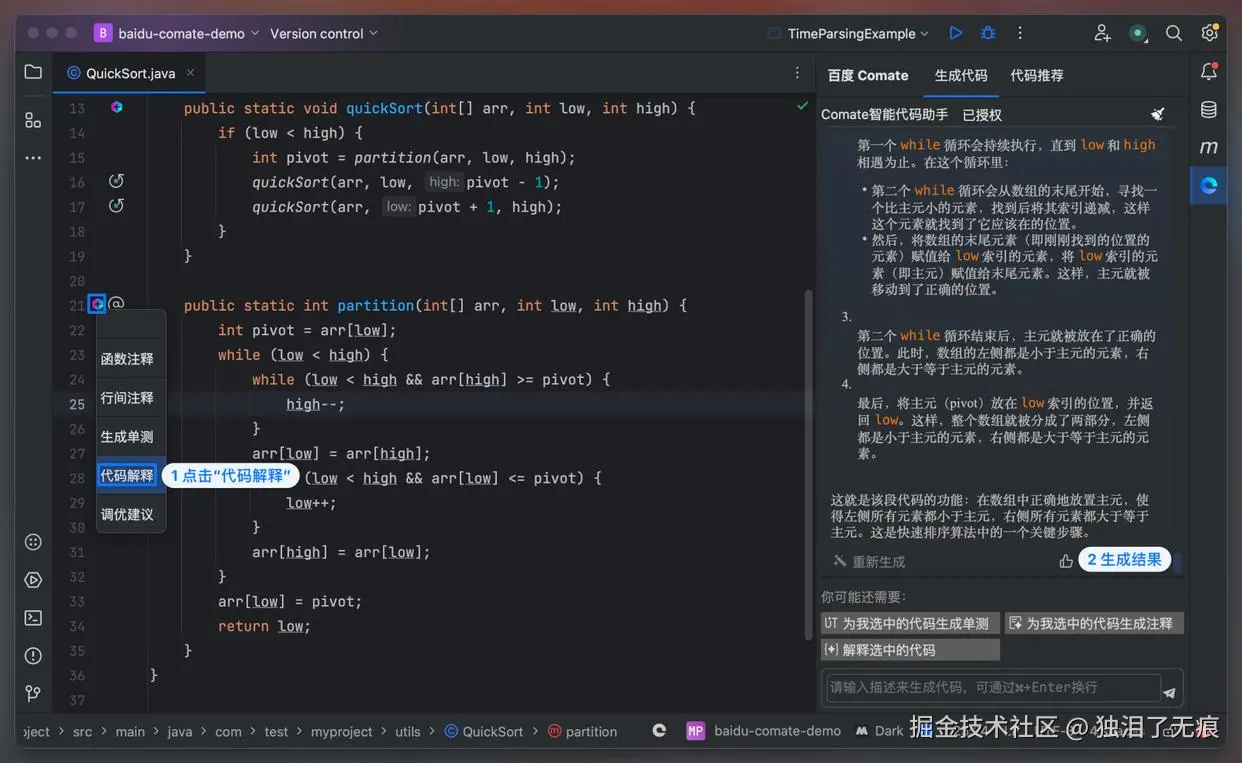Screen dimensions: 1242x763
Task: Run the TimeParsingExample configuration
Action: (955, 33)
